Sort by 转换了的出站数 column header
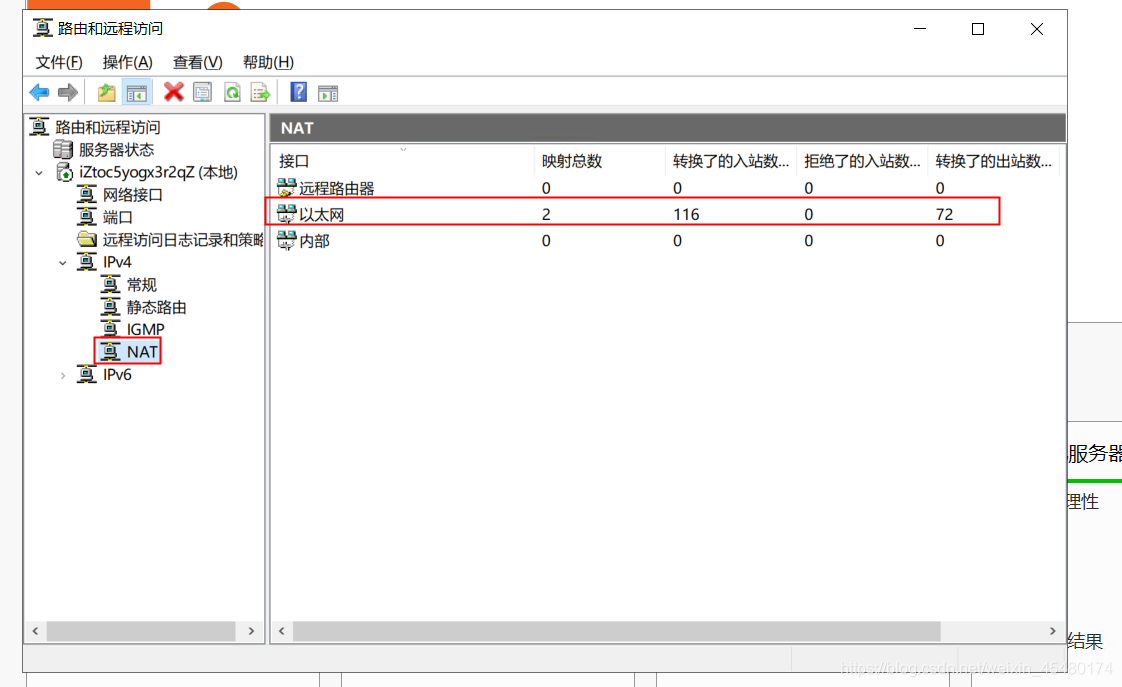The image size is (1122, 687). point(993,161)
